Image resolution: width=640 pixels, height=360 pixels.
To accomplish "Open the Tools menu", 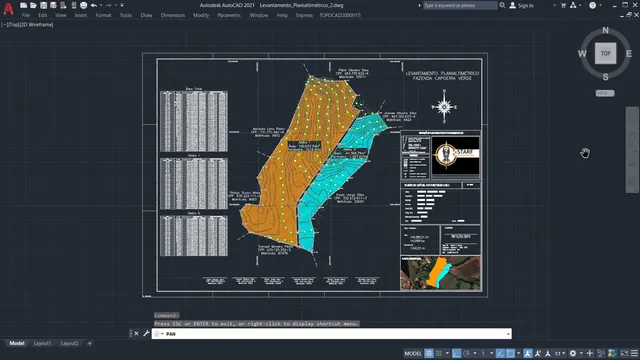I will pyautogui.click(x=126, y=15).
